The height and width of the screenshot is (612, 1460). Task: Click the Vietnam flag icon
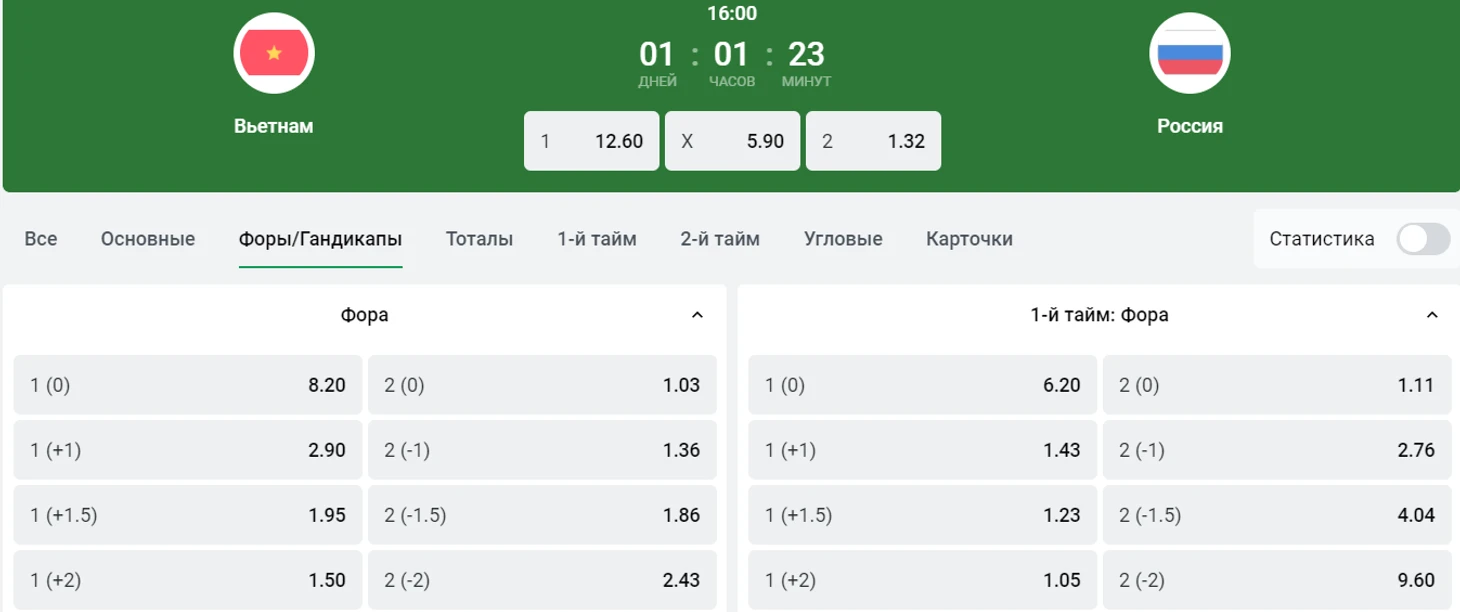(x=274, y=53)
